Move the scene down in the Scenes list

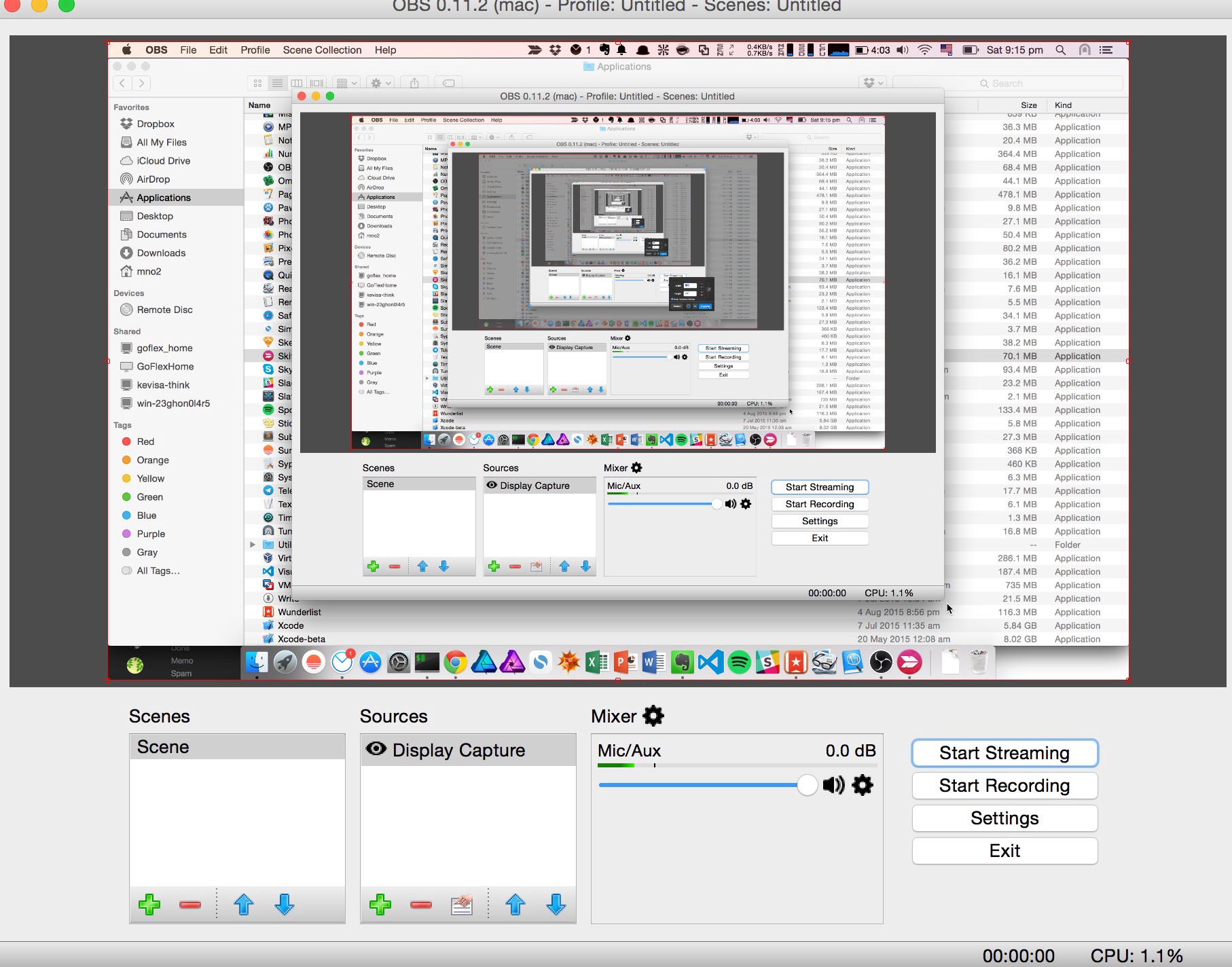(x=285, y=905)
